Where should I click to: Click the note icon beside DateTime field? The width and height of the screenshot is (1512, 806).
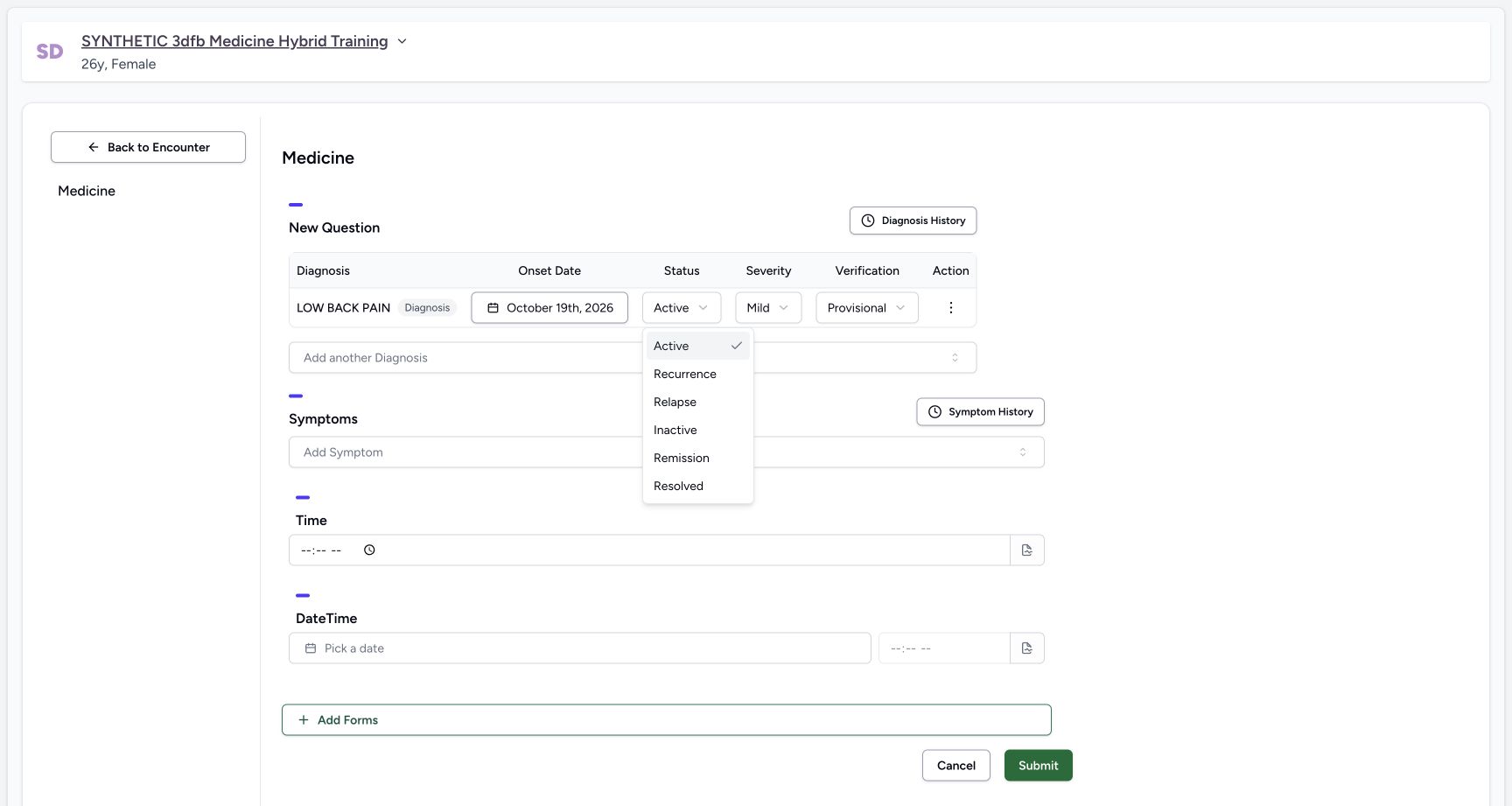(x=1027, y=648)
